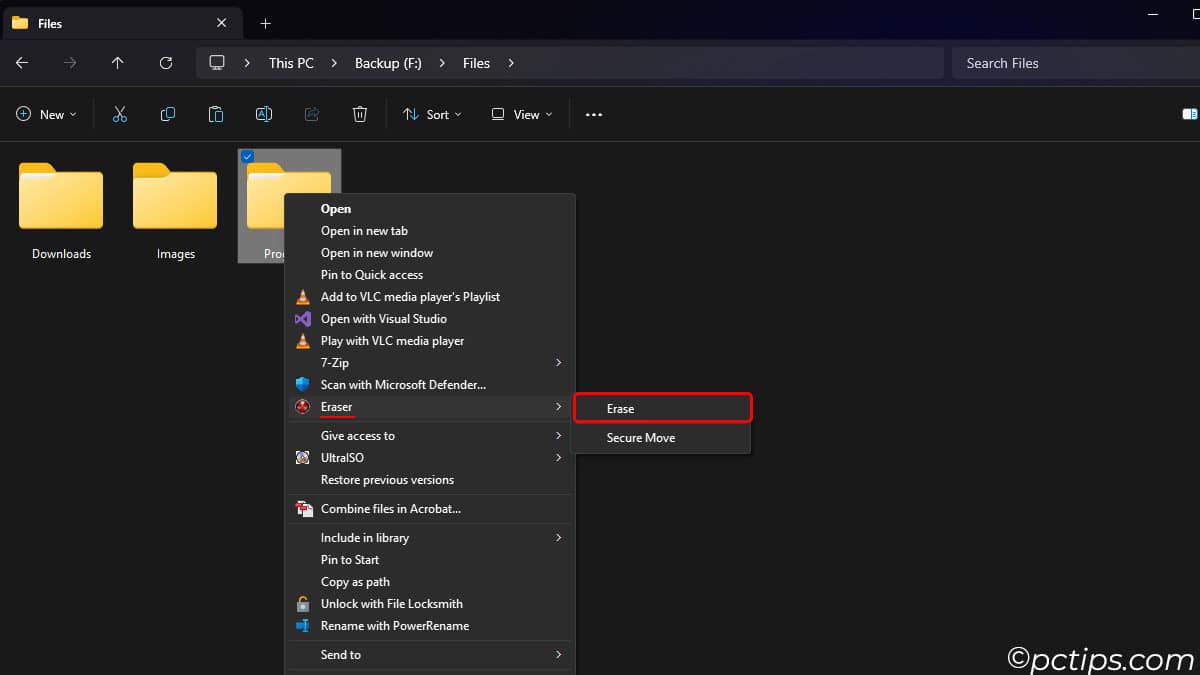Navigate to This PC via breadcrumb

(290, 62)
